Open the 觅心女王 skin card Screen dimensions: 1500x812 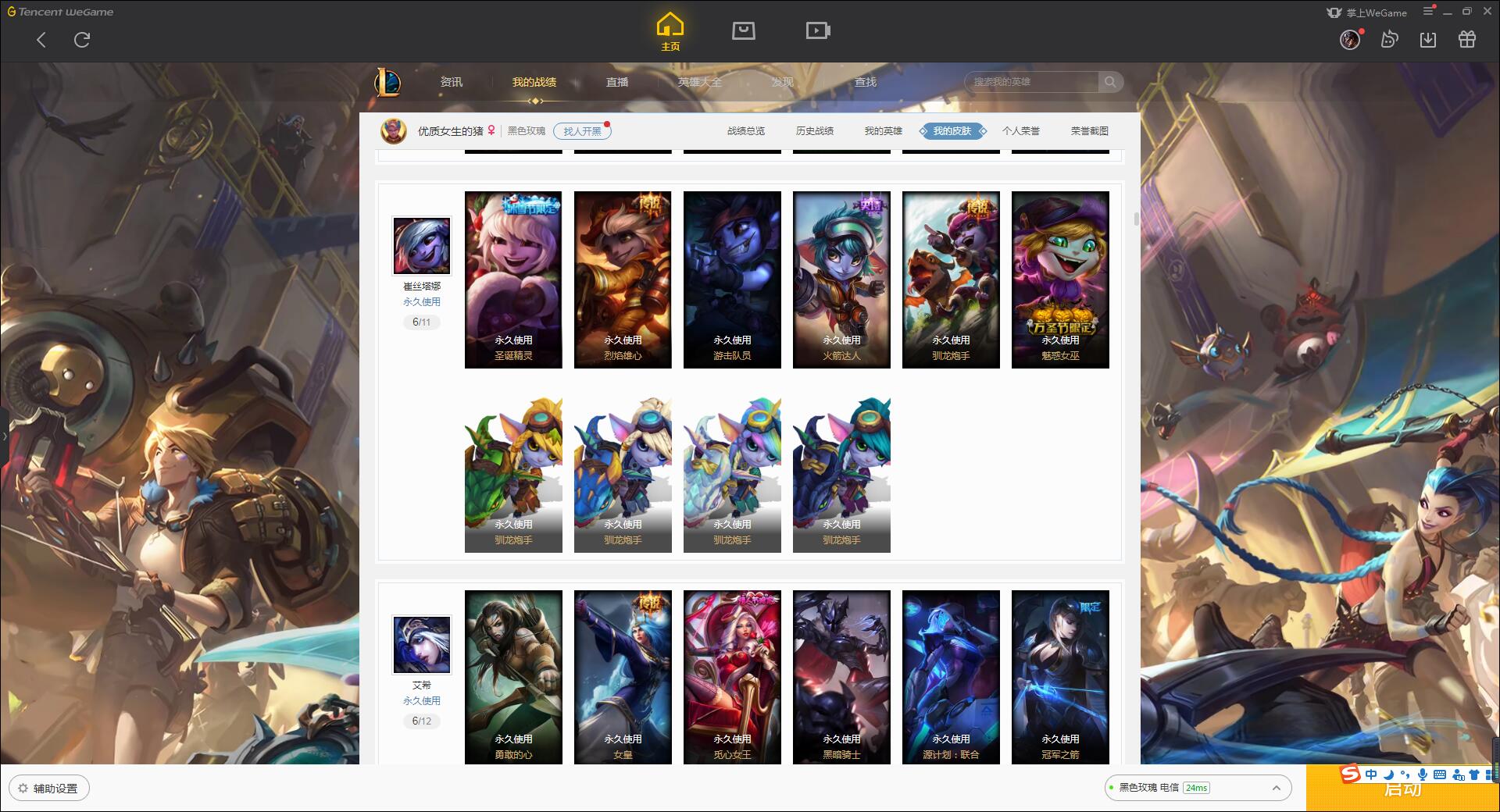click(x=732, y=677)
